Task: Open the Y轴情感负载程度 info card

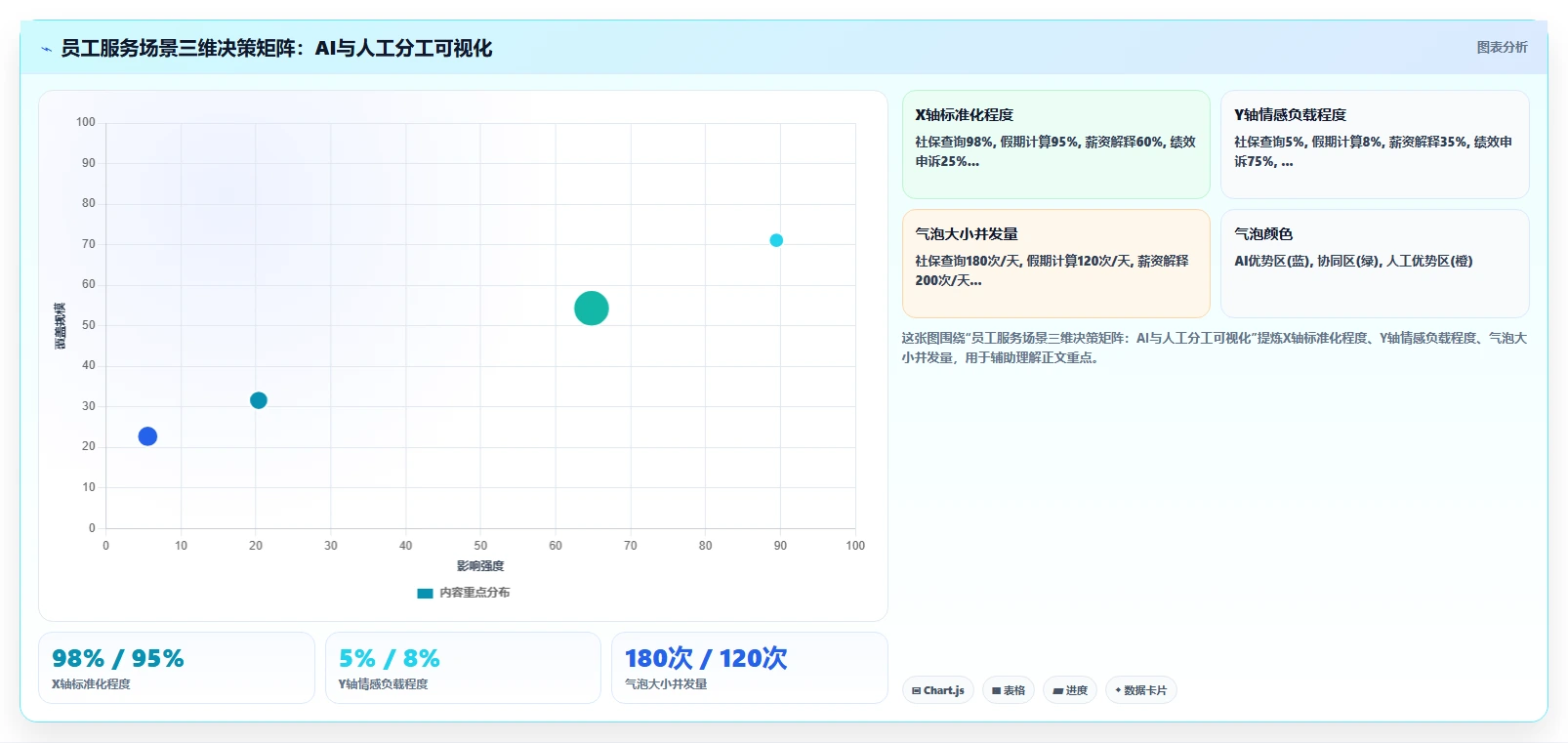Action: click(1375, 144)
